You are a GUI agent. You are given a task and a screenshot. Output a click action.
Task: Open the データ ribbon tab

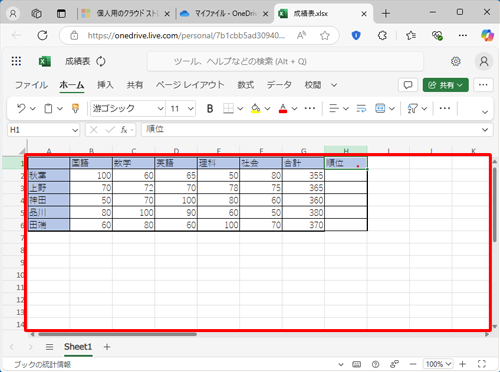pos(279,85)
